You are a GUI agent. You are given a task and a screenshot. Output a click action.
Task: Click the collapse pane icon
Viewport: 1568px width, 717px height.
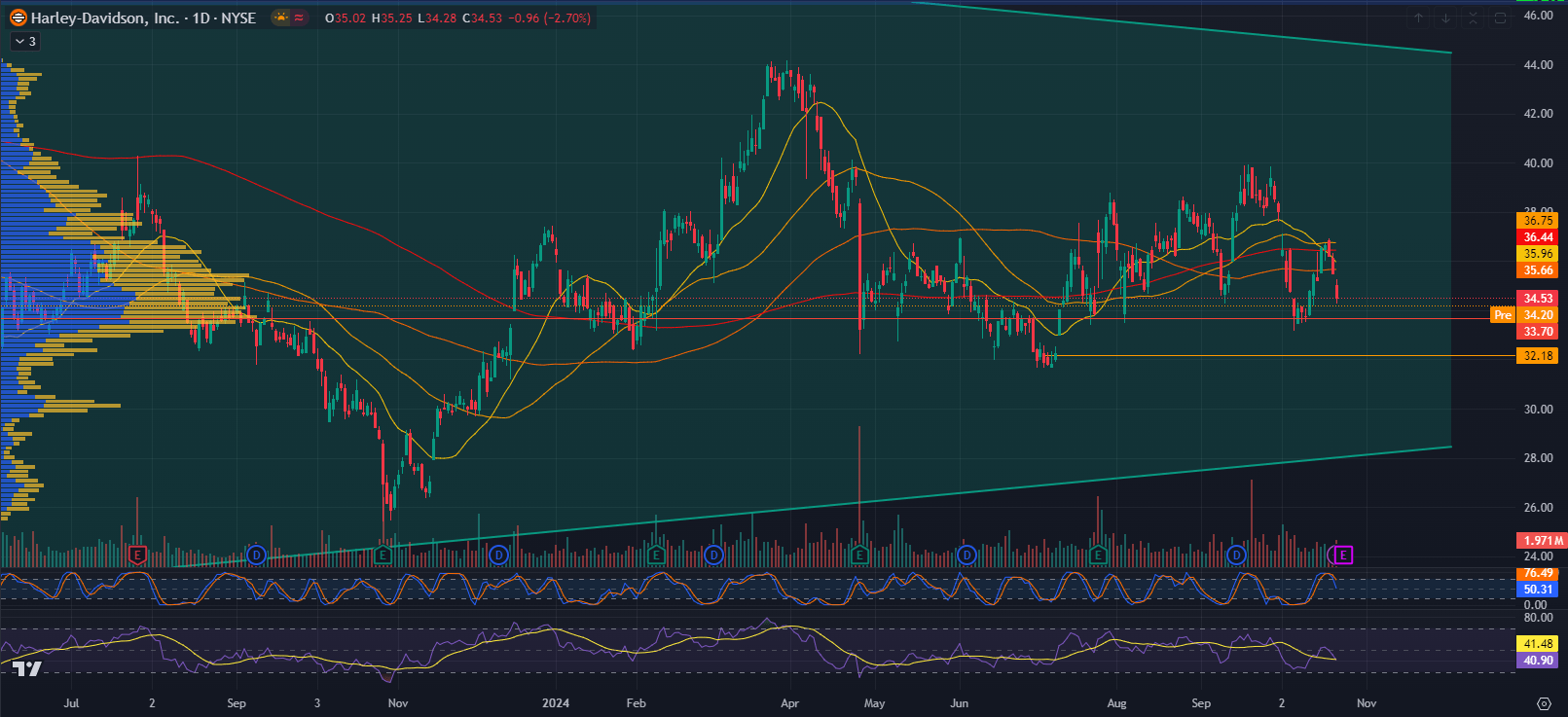[x=1474, y=18]
